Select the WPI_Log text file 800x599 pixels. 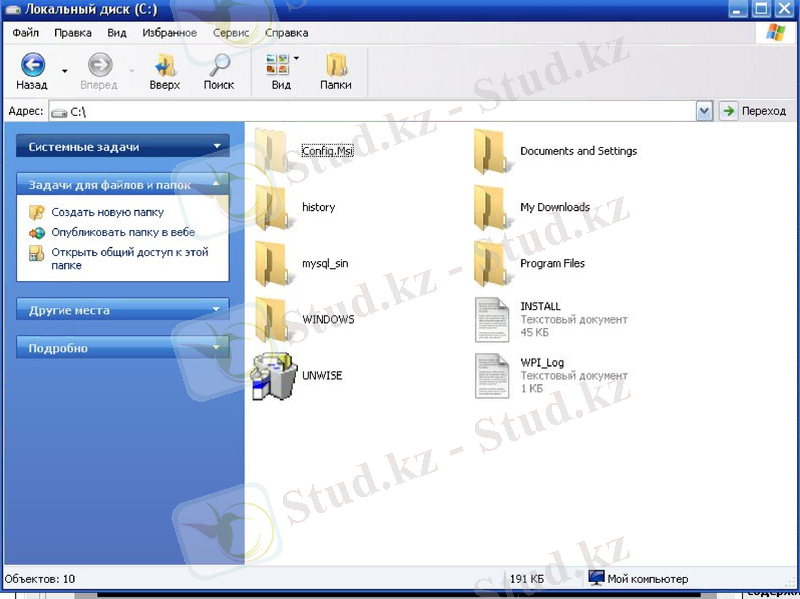pos(492,375)
